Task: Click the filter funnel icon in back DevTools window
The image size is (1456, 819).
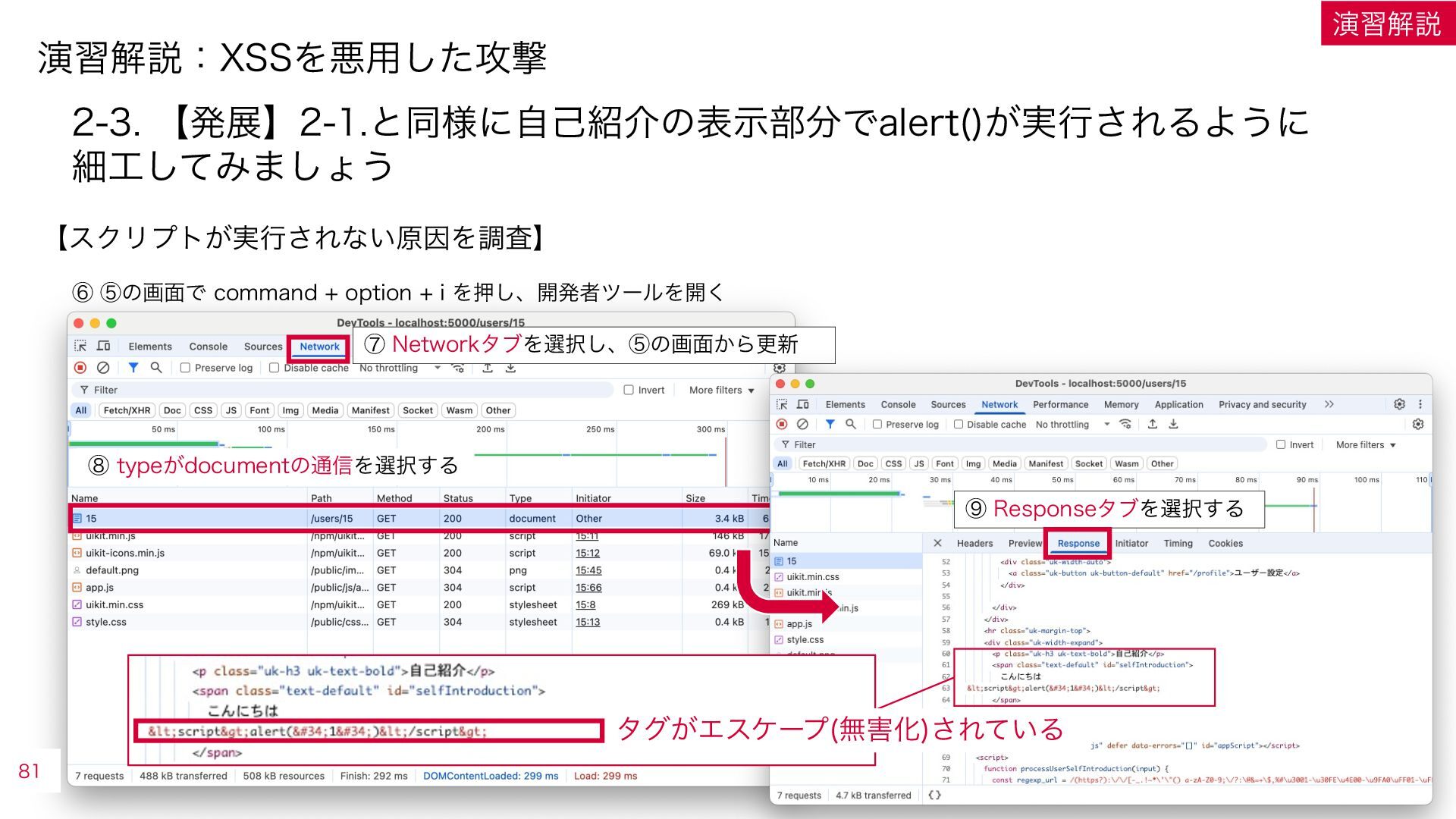Action: (133, 368)
